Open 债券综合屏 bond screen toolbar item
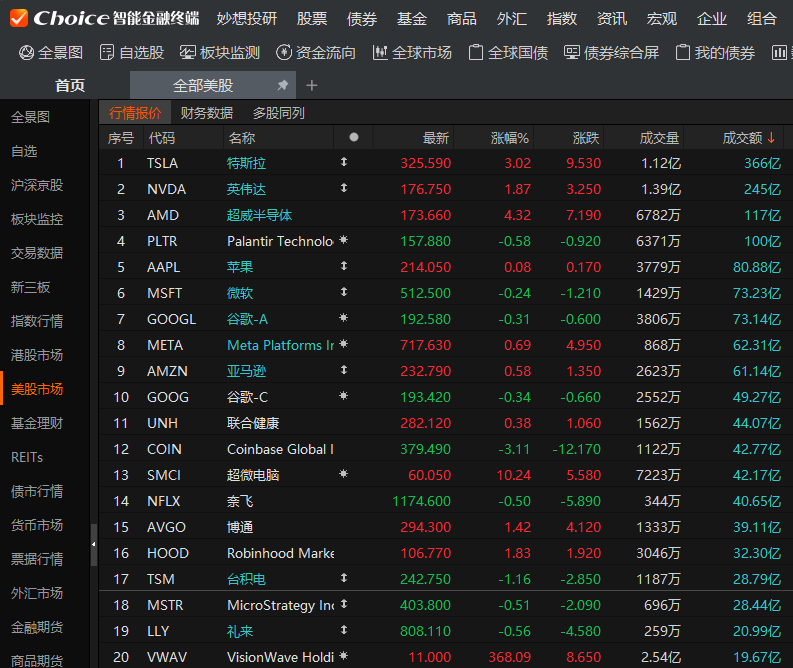Viewport: 793px width, 668px height. pyautogui.click(x=611, y=53)
